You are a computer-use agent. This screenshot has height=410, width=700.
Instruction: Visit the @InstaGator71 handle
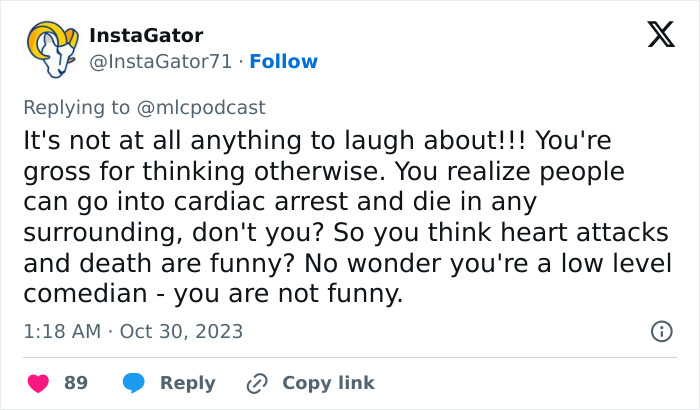[161, 62]
